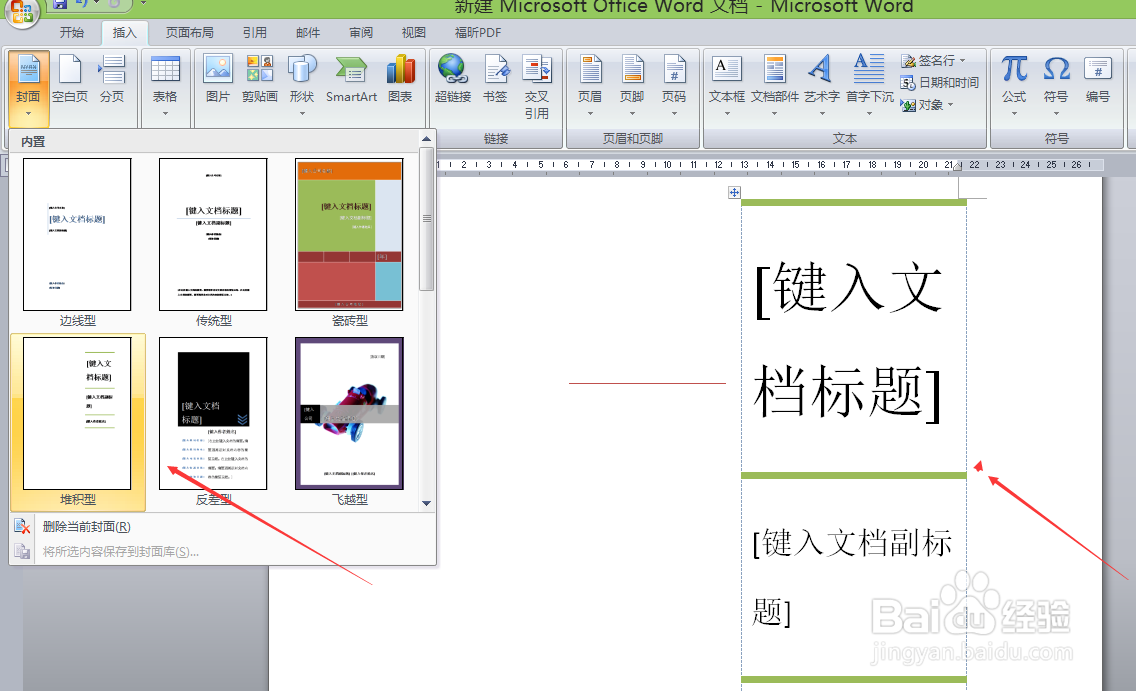Insert a chart (图表)
The width and height of the screenshot is (1136, 691).
[400, 80]
